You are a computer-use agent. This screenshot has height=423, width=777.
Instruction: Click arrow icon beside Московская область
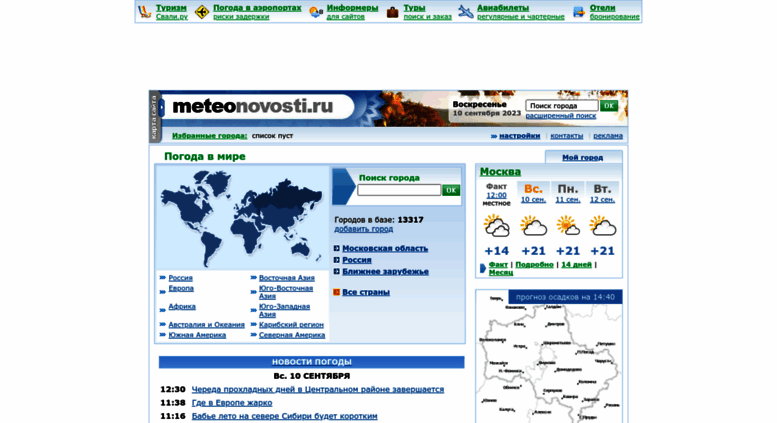pos(336,249)
